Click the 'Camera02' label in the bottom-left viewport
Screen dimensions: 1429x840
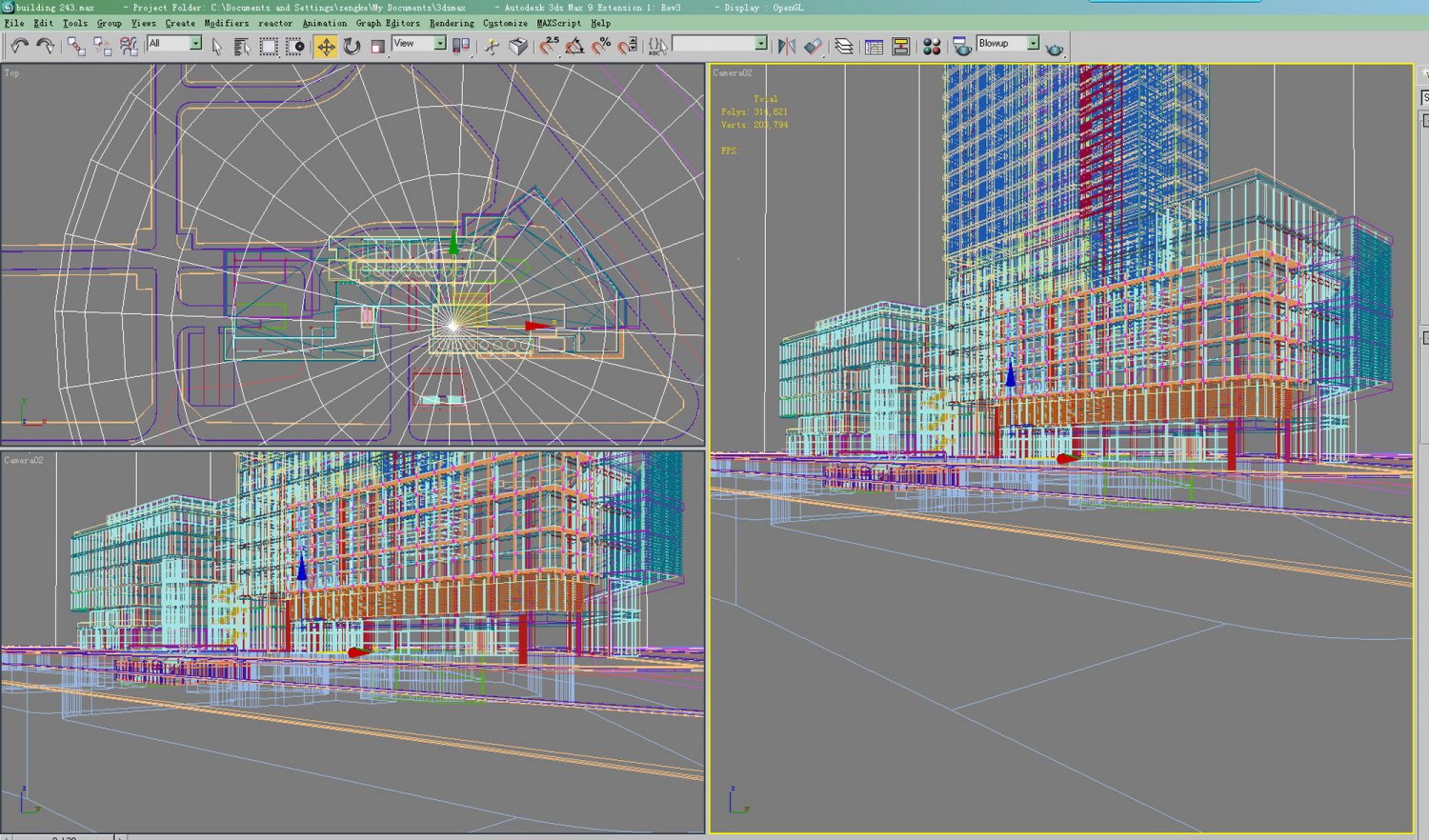click(x=24, y=460)
